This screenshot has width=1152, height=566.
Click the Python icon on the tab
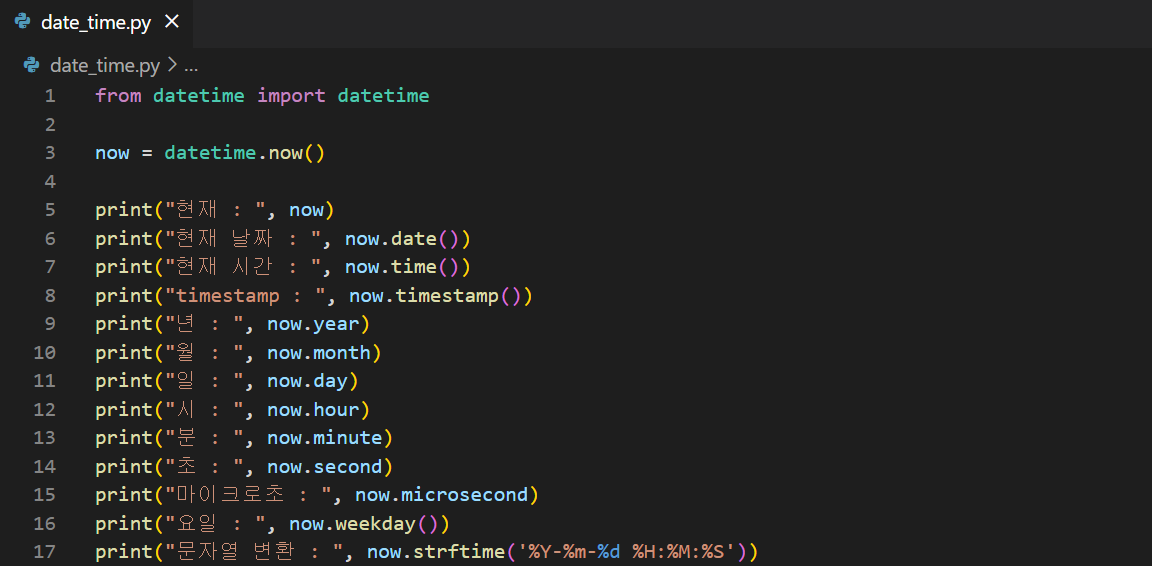click(x=23, y=22)
